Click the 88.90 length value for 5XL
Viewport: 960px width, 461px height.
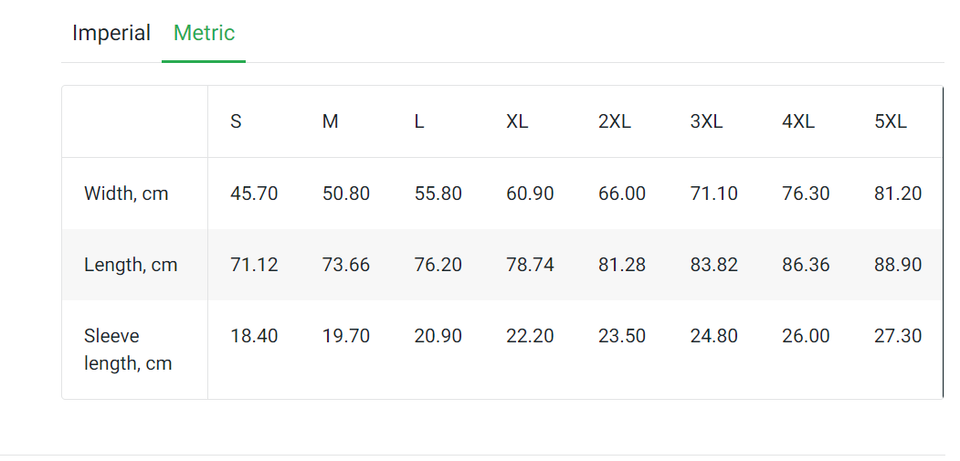click(x=898, y=265)
